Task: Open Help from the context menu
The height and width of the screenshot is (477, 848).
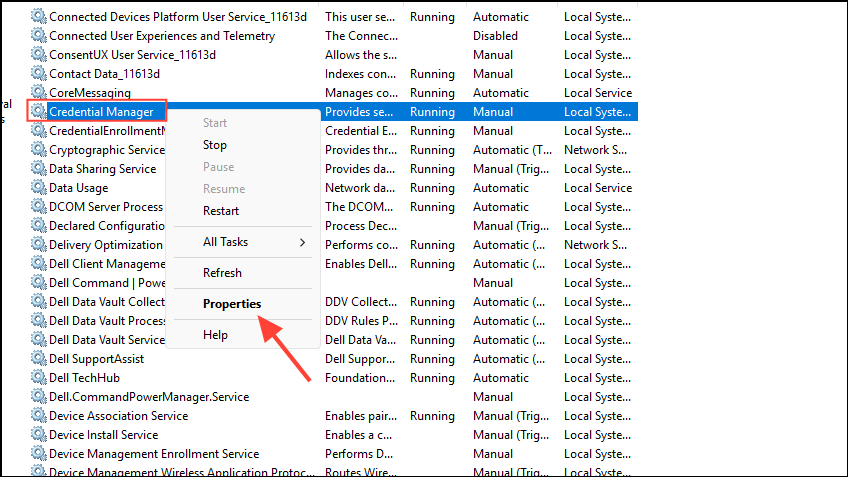Action: point(215,335)
